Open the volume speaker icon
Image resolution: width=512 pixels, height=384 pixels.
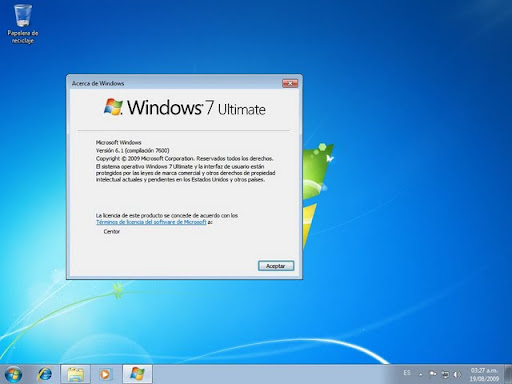pos(457,374)
